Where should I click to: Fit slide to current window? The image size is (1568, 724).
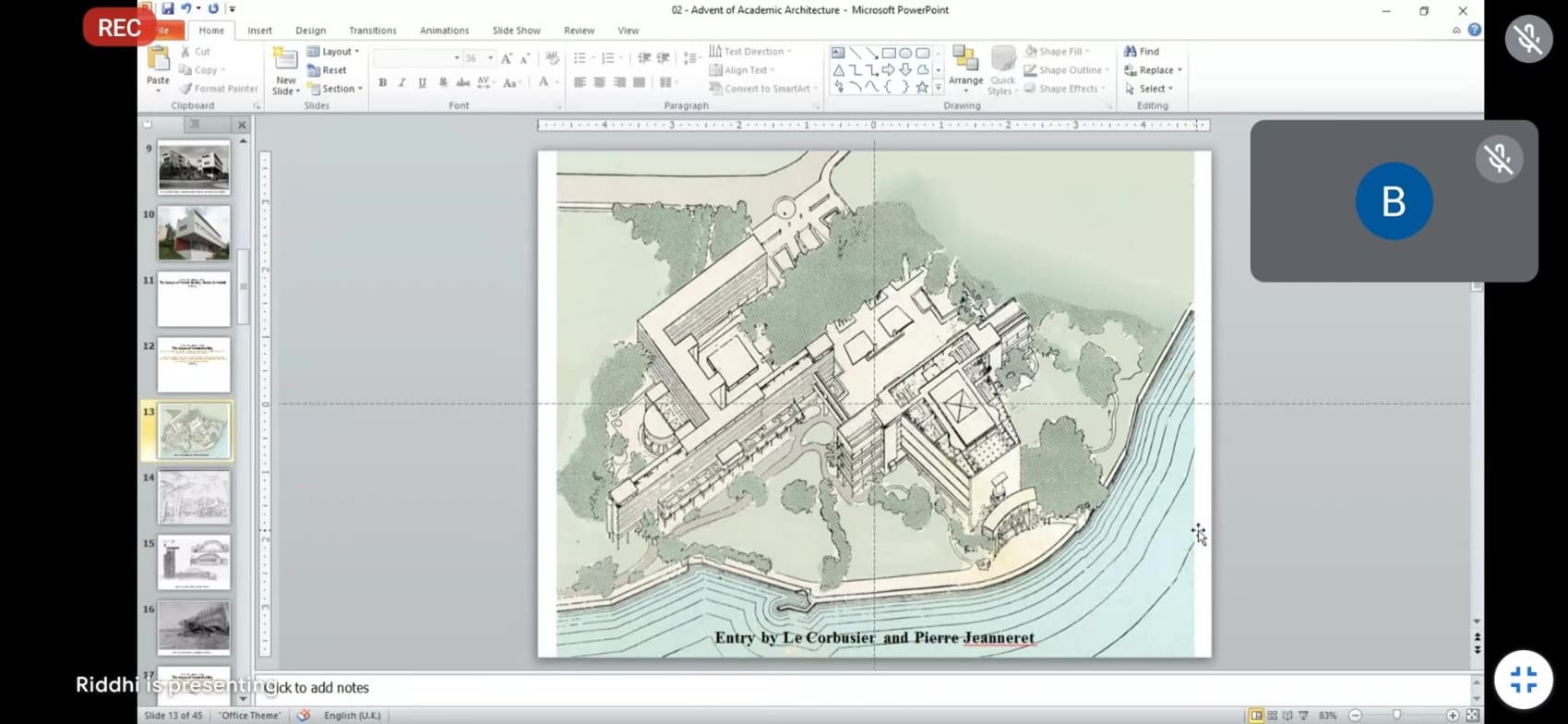coord(1473,715)
